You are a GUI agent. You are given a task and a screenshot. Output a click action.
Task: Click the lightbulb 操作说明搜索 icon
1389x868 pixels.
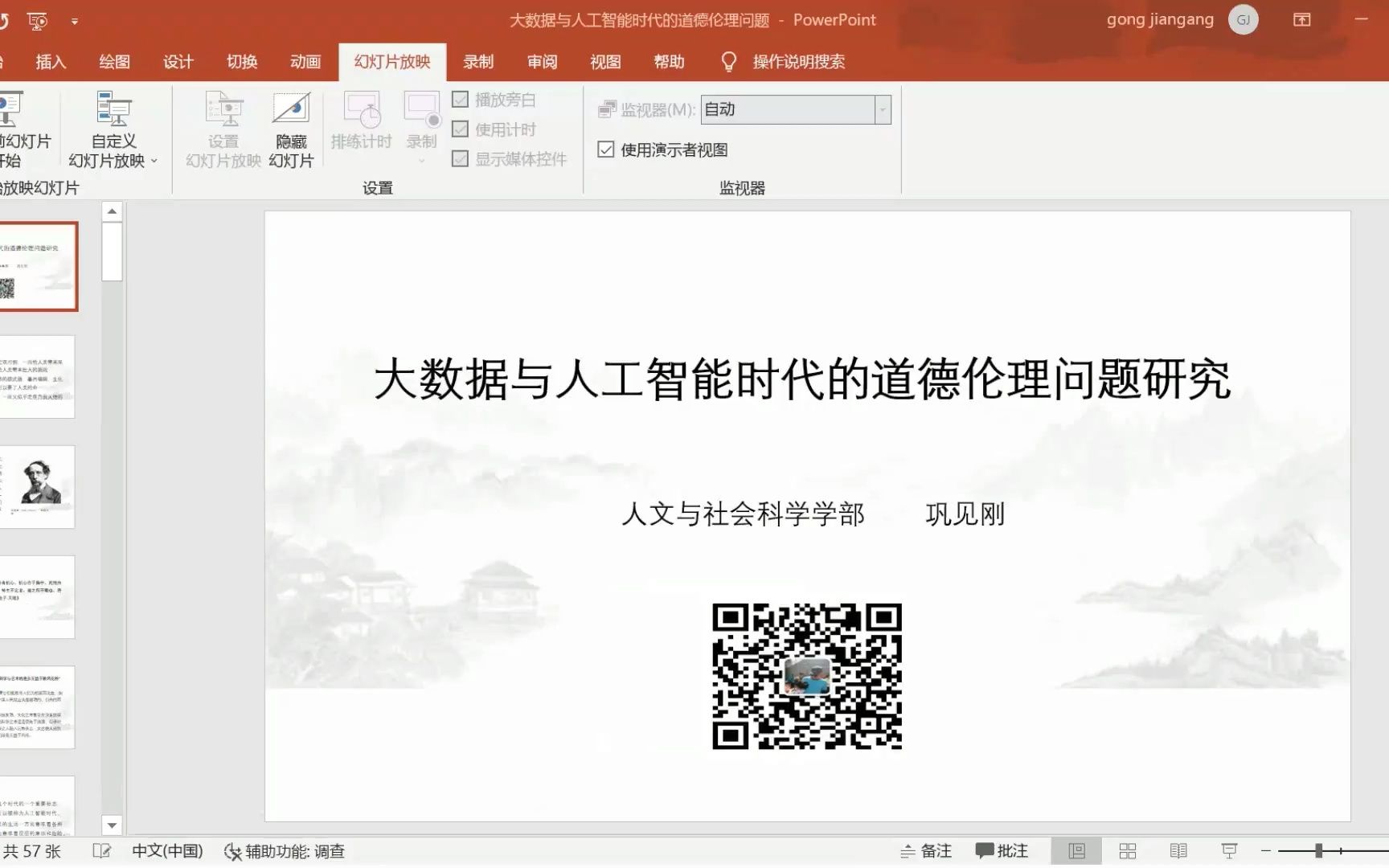729,62
